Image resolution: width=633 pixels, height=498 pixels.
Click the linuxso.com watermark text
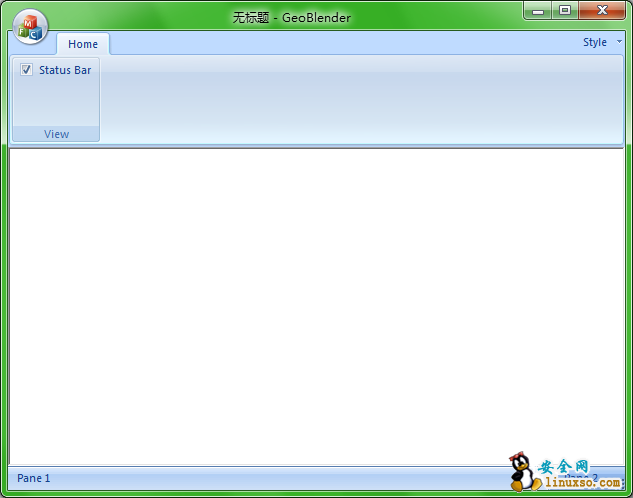click(x=583, y=484)
